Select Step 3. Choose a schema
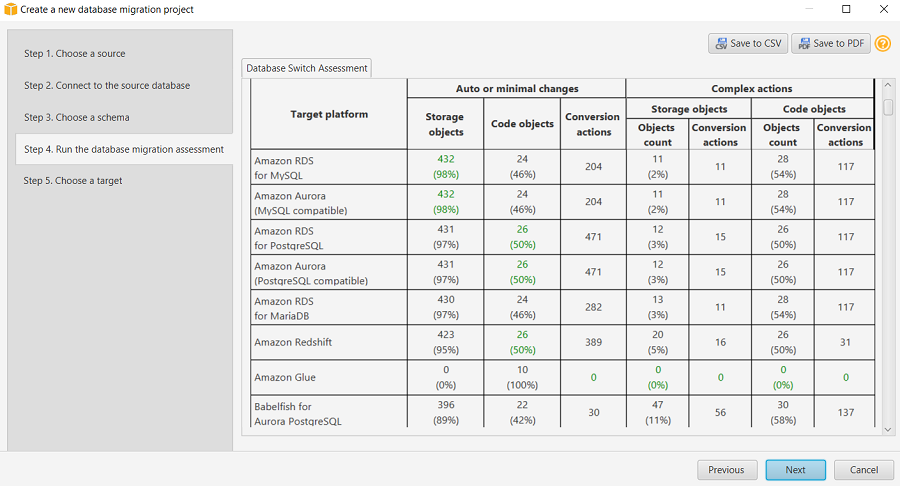 click(x=77, y=118)
